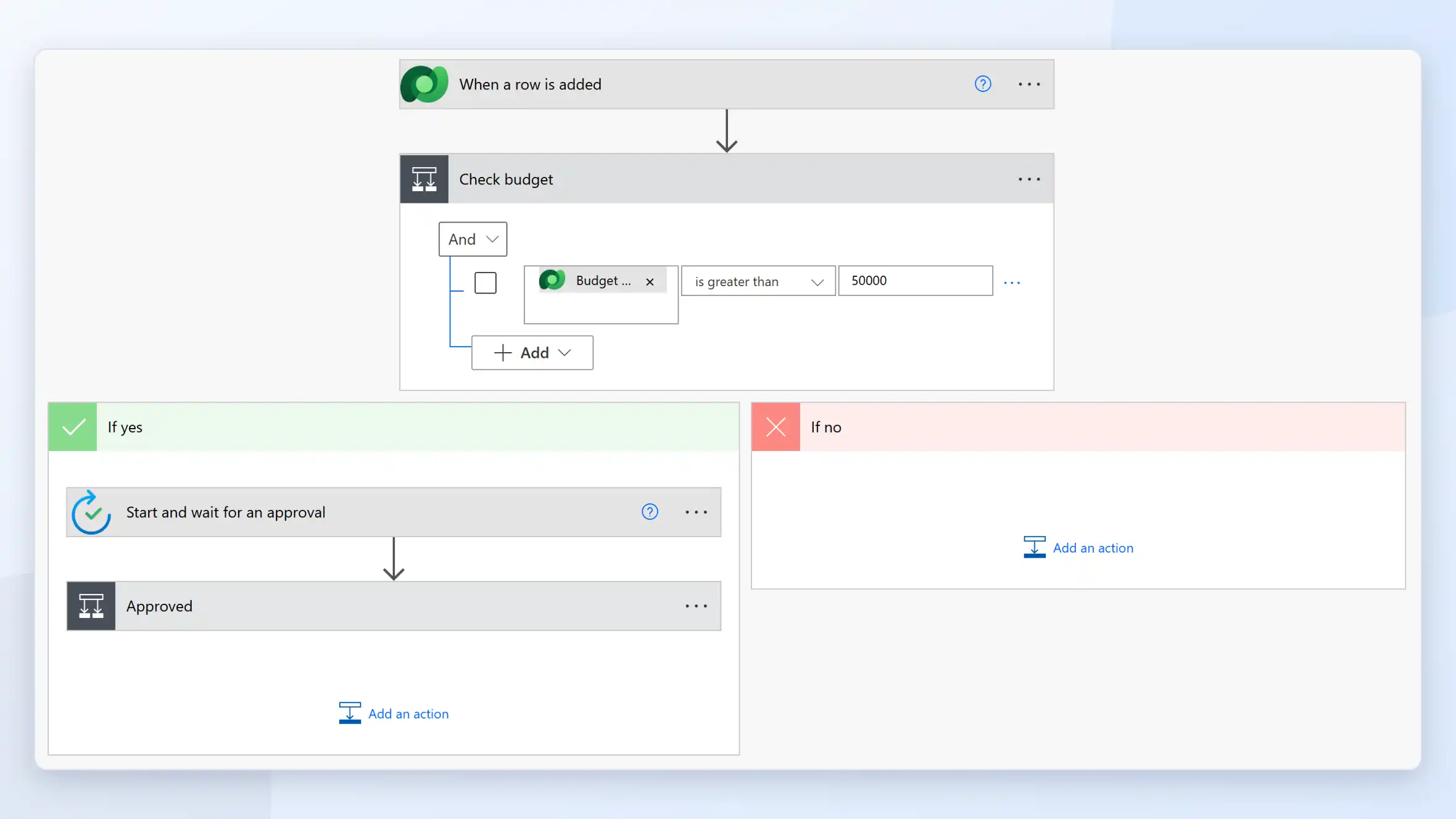
Task: Open the Check budget ellipsis menu
Action: 1029,179
